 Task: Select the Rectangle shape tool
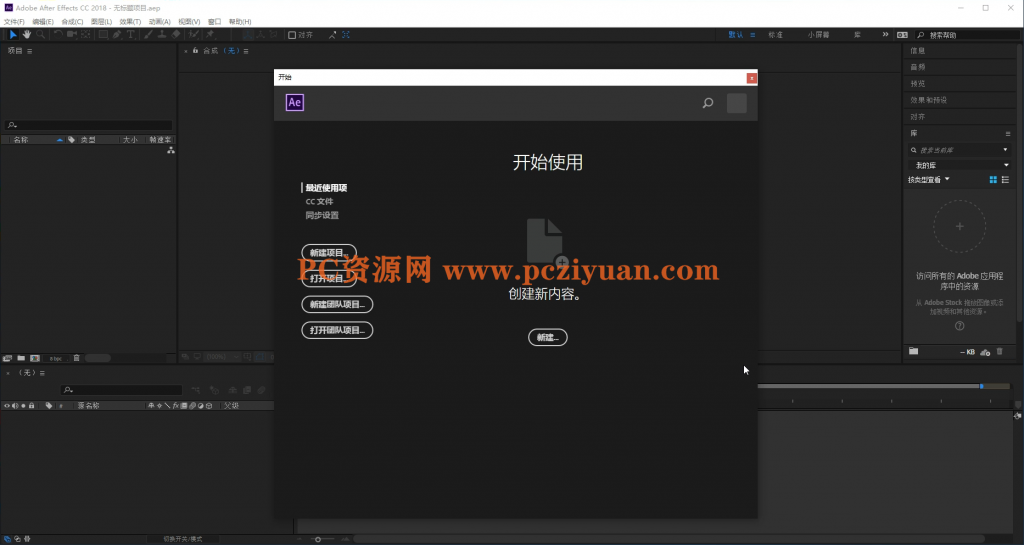(103, 35)
